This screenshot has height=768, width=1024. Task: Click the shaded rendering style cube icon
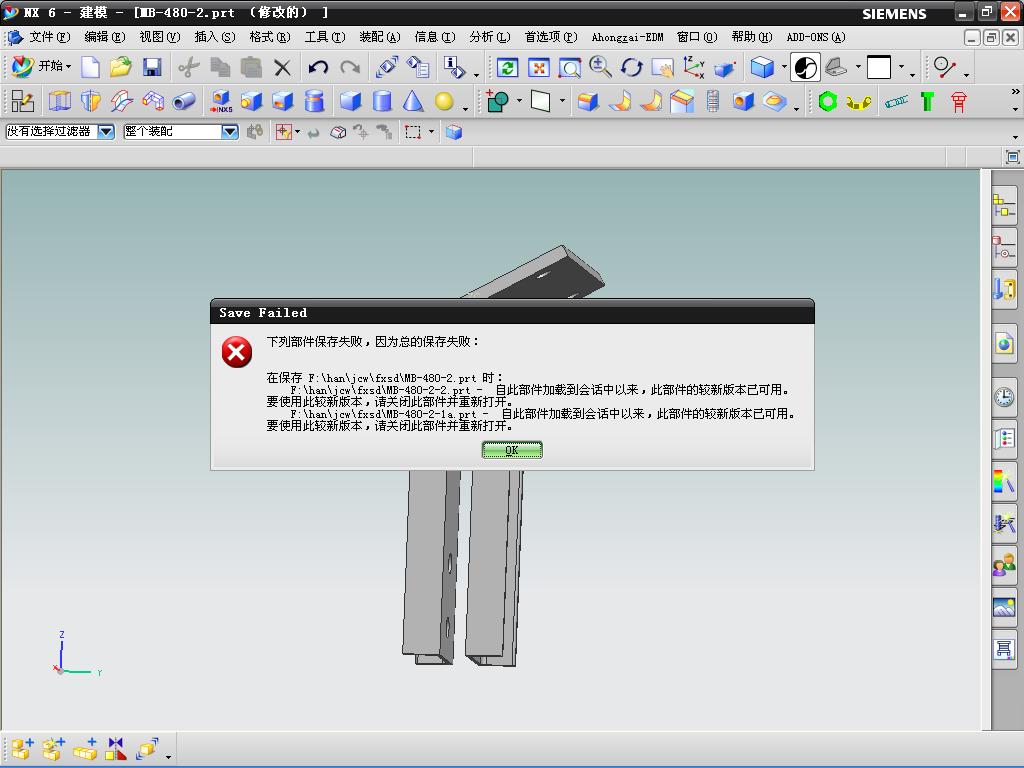coord(762,67)
